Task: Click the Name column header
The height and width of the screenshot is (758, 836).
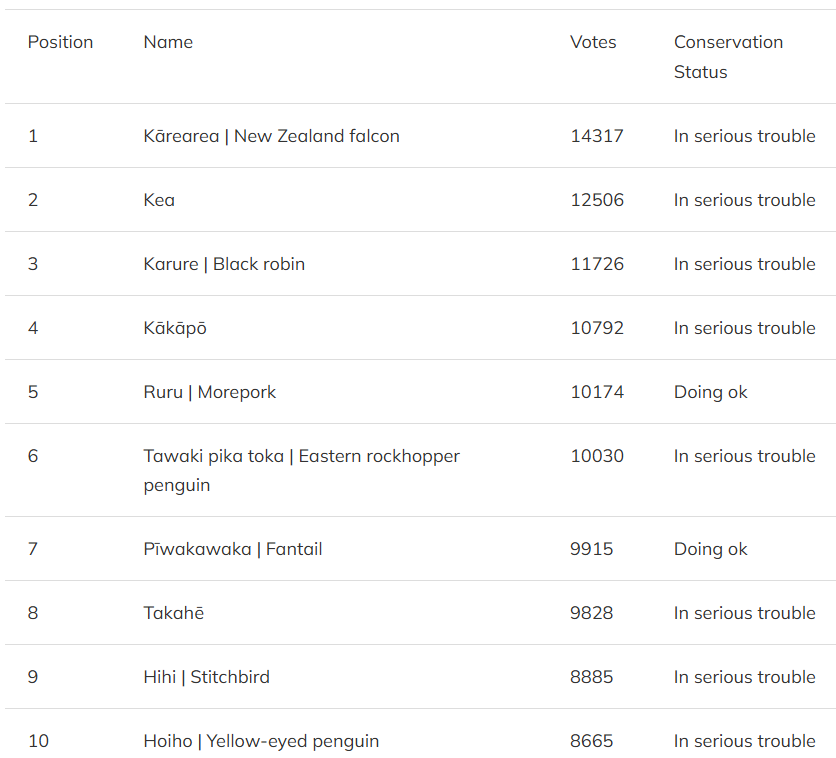Action: (168, 42)
